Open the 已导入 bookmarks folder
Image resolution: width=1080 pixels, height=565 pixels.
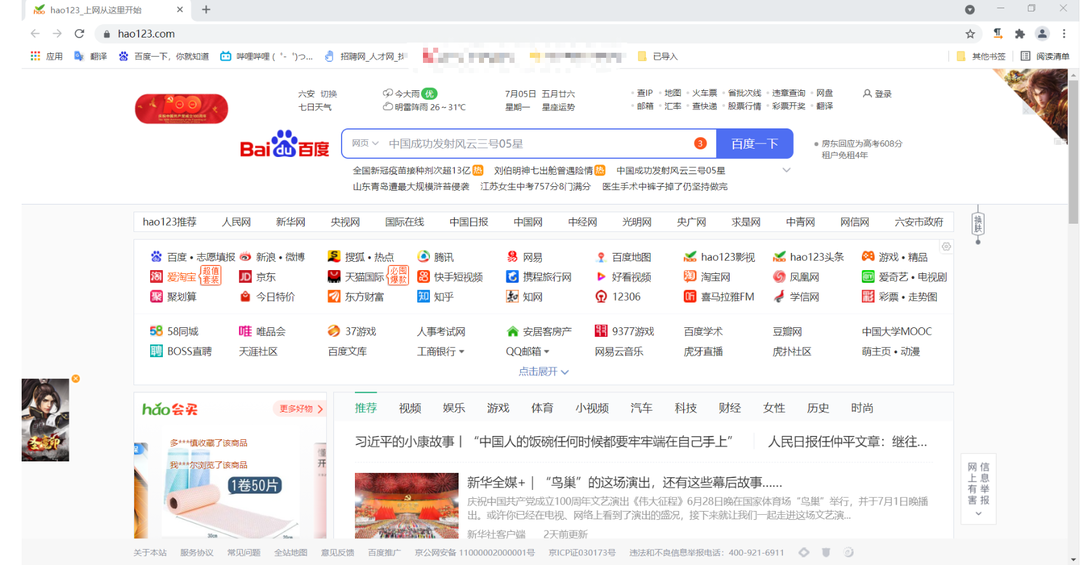point(658,56)
